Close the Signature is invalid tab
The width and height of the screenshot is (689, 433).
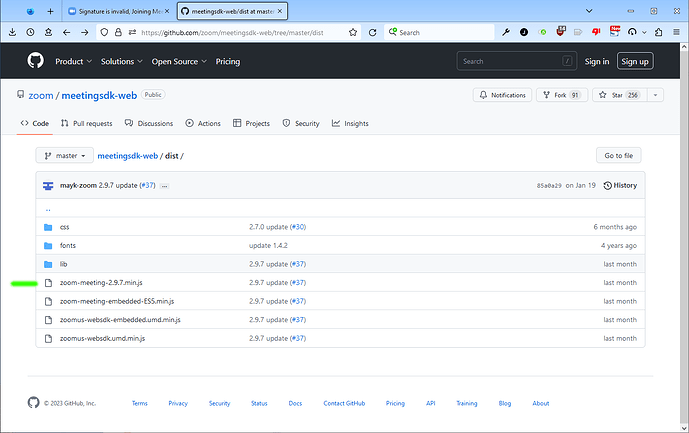(167, 11)
